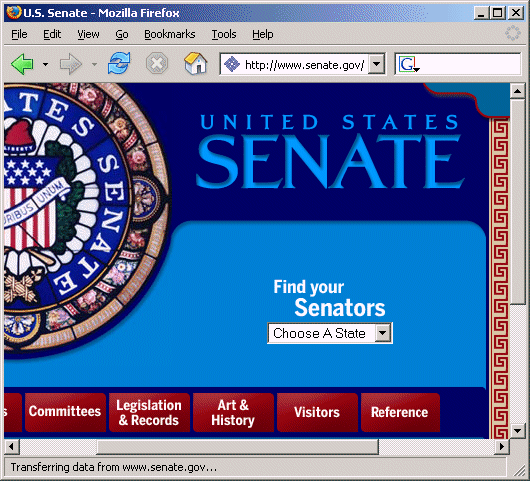Maximize the Firefox window

[498, 13]
